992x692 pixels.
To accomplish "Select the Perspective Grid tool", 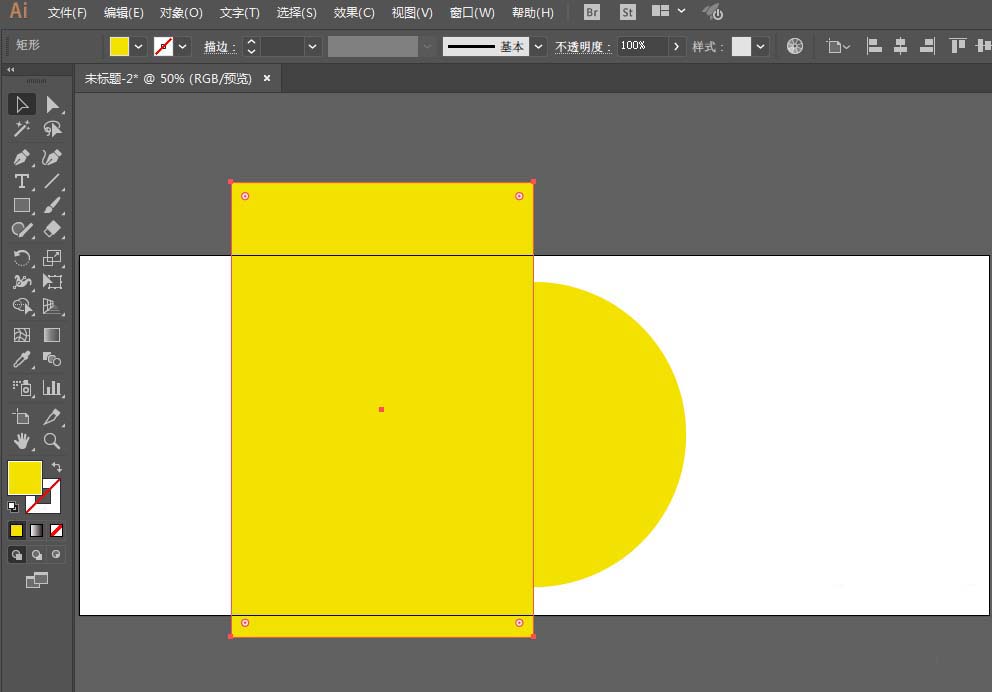I will (x=53, y=307).
